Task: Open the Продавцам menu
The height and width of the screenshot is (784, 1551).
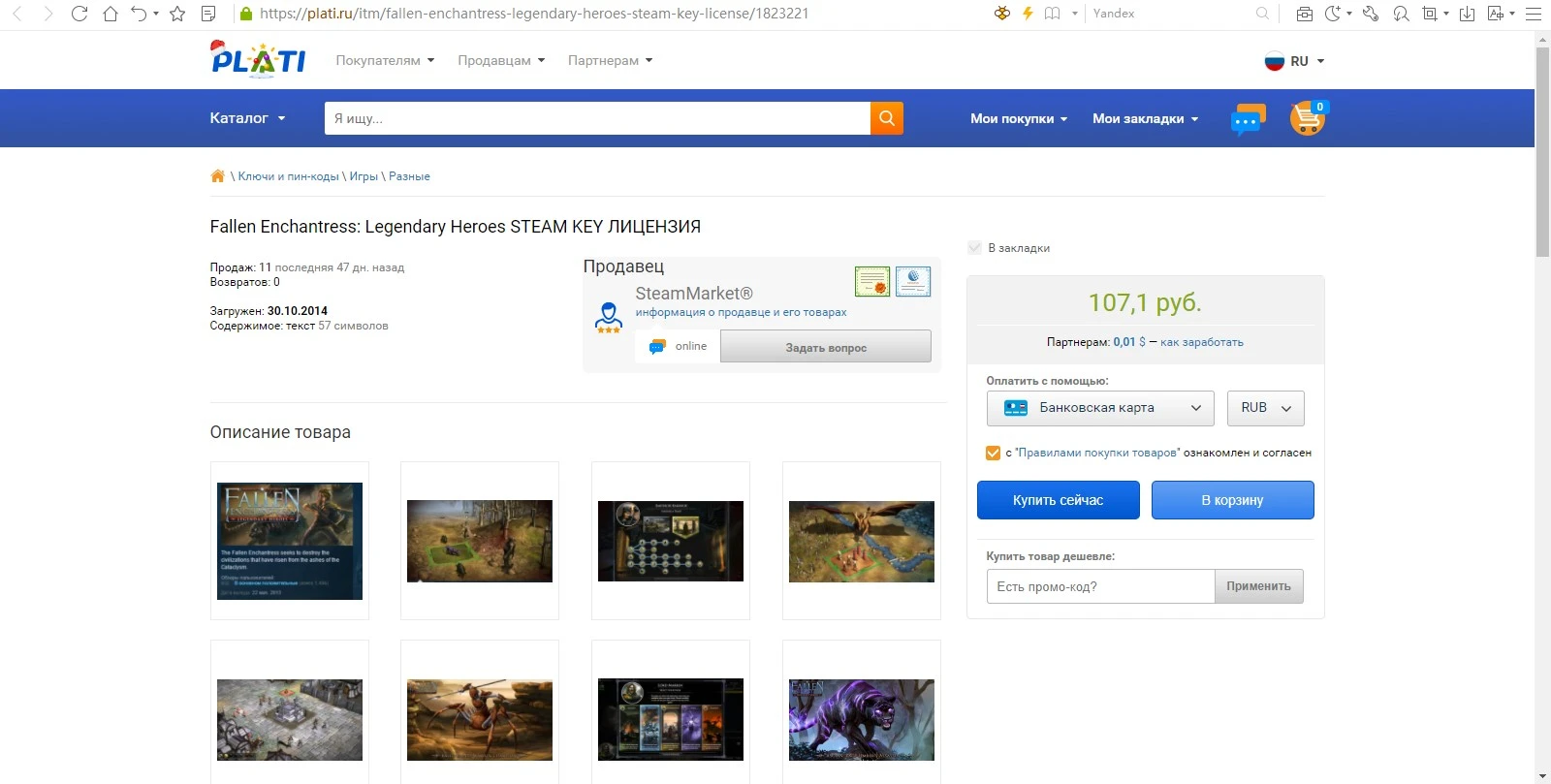Action: [x=501, y=60]
